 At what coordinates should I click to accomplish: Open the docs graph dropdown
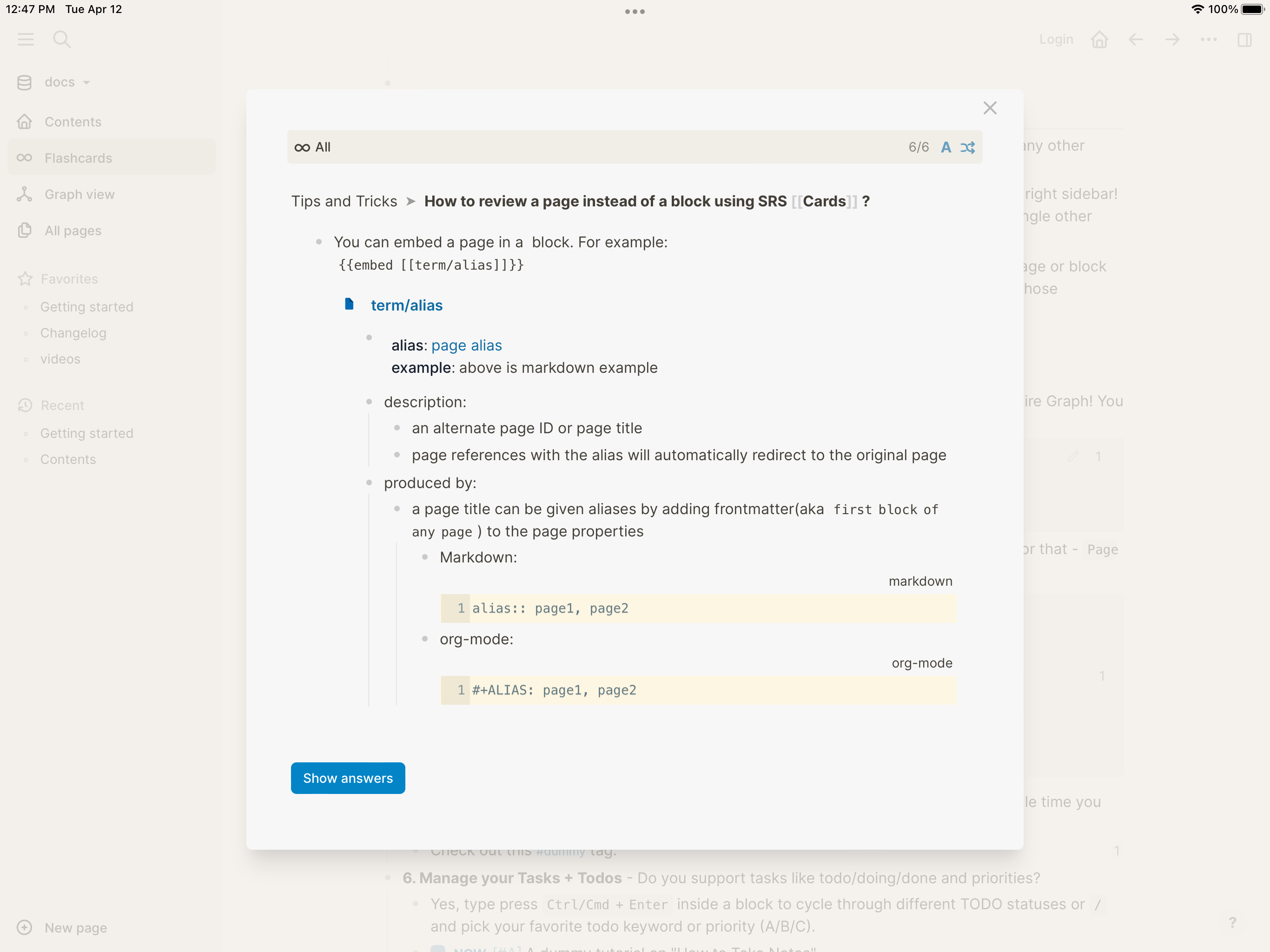coord(60,82)
